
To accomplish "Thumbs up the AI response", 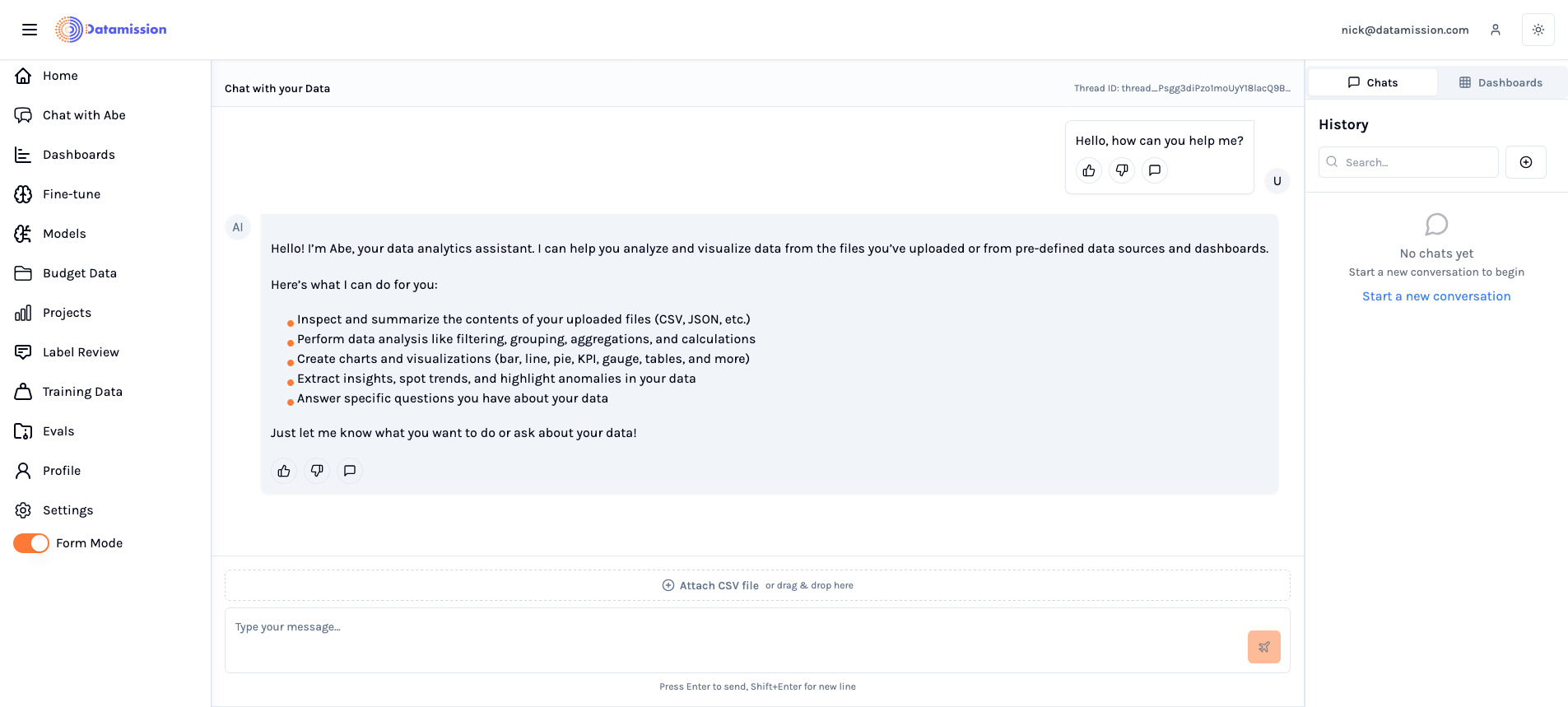I will click(284, 471).
